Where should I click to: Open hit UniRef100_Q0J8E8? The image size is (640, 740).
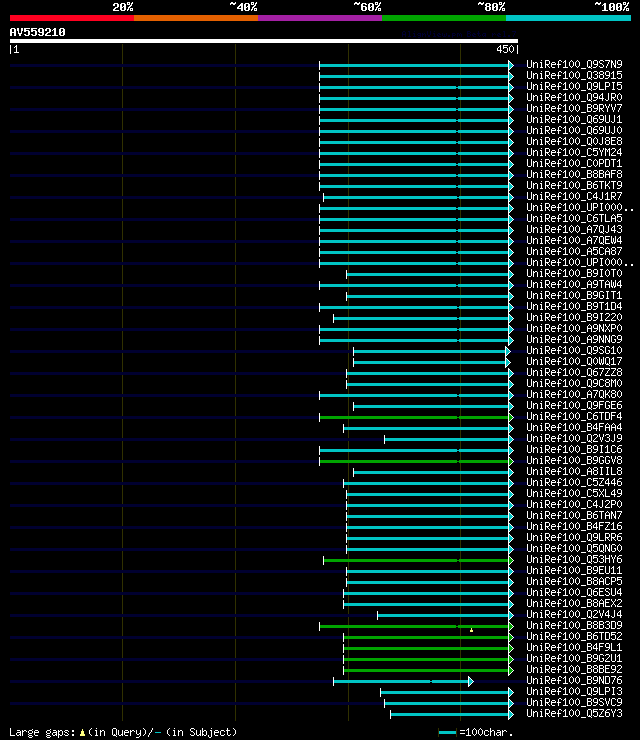(574, 141)
